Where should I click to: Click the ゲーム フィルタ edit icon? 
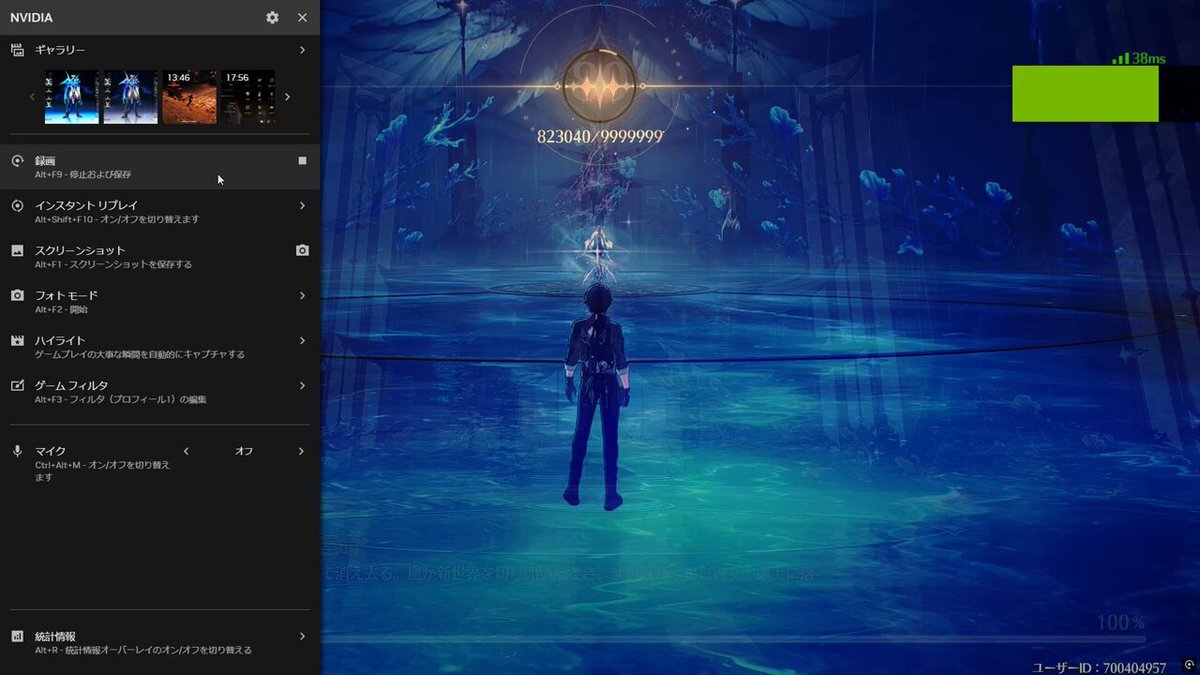click(x=17, y=386)
